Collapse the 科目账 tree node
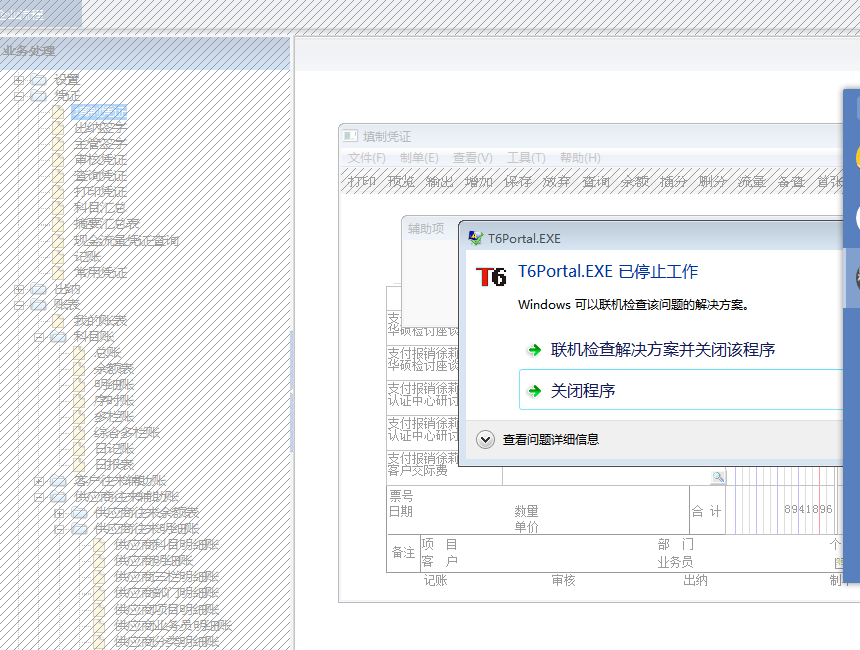Image resolution: width=860 pixels, height=650 pixels. click(x=39, y=337)
